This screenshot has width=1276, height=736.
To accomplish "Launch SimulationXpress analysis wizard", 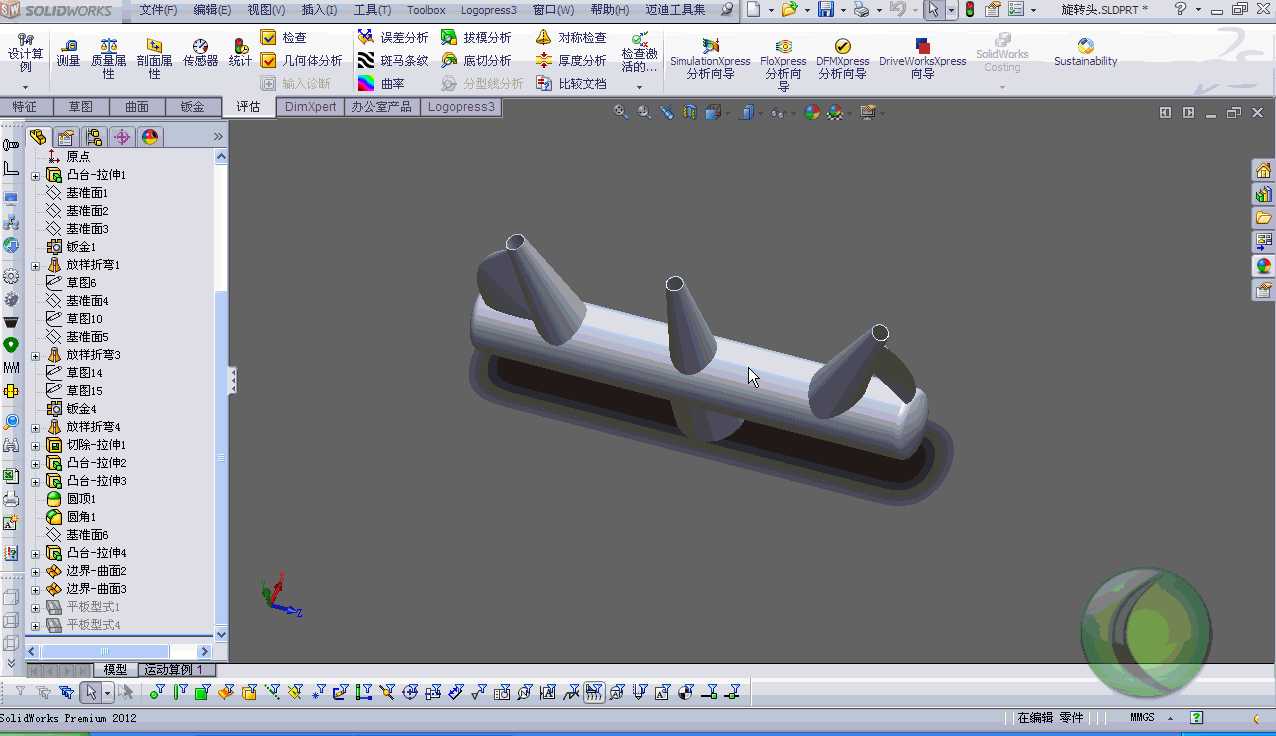I will pyautogui.click(x=710, y=59).
